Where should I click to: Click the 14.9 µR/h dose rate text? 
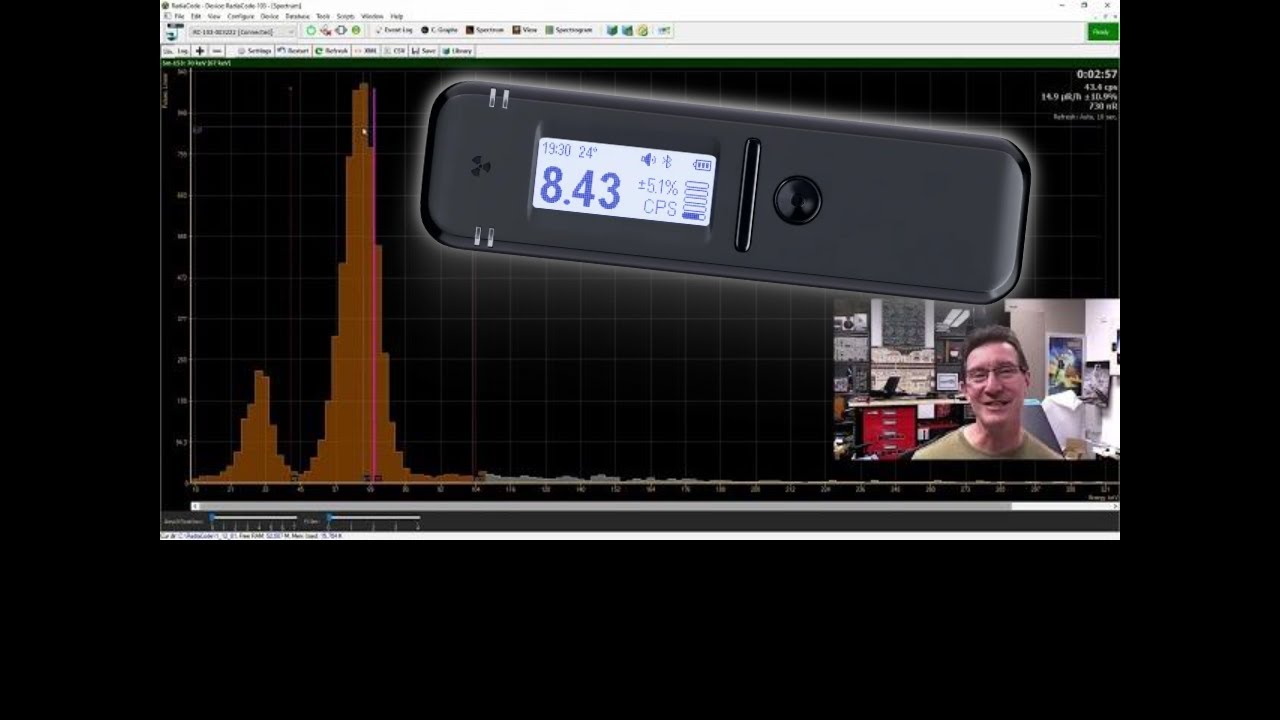click(1079, 97)
